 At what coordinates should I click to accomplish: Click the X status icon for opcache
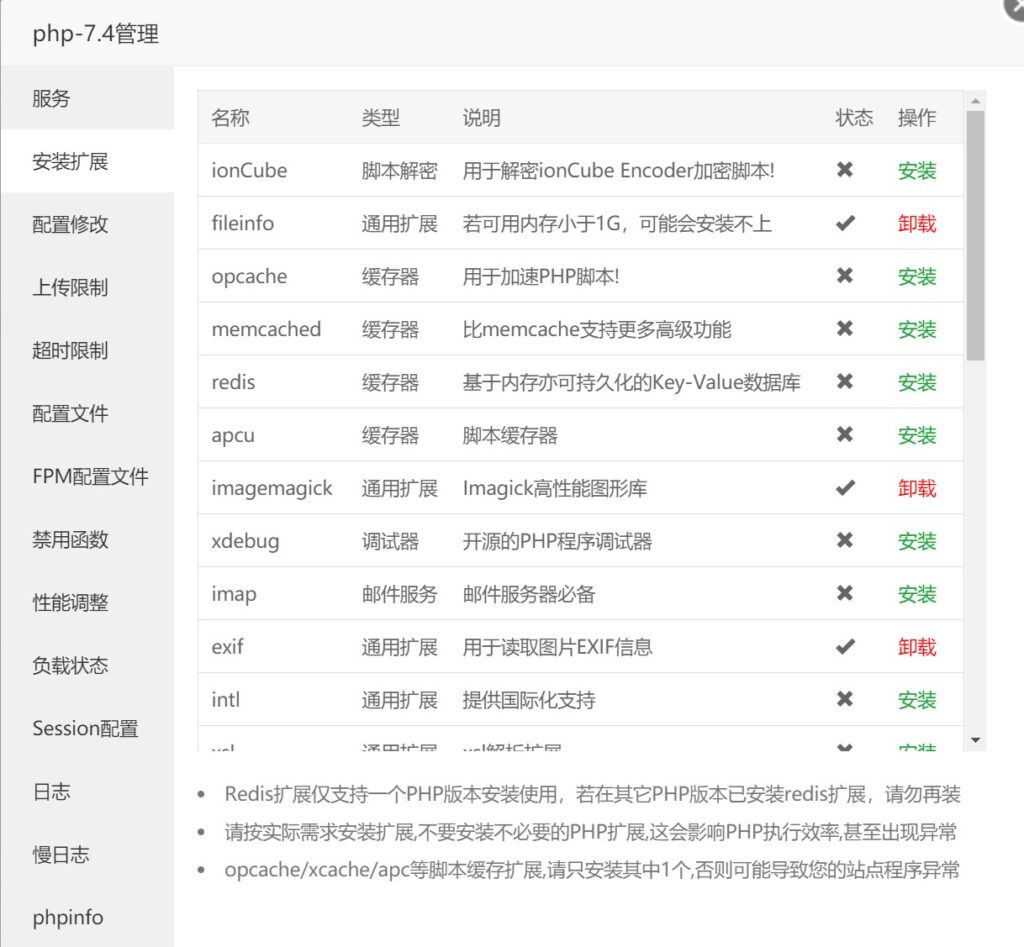(x=845, y=276)
